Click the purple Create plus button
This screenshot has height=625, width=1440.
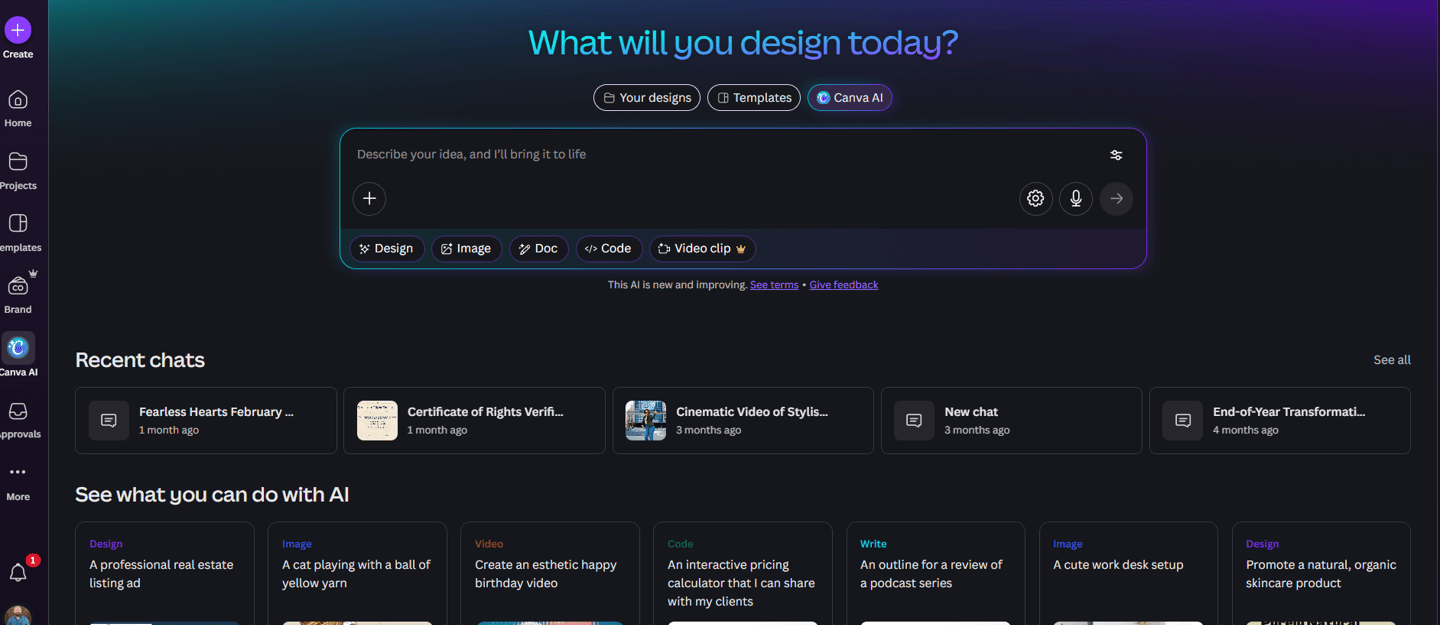pyautogui.click(x=18, y=30)
